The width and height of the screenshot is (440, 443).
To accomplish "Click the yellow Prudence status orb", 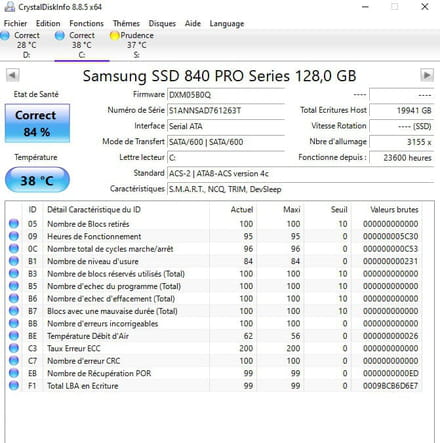I will [114, 35].
